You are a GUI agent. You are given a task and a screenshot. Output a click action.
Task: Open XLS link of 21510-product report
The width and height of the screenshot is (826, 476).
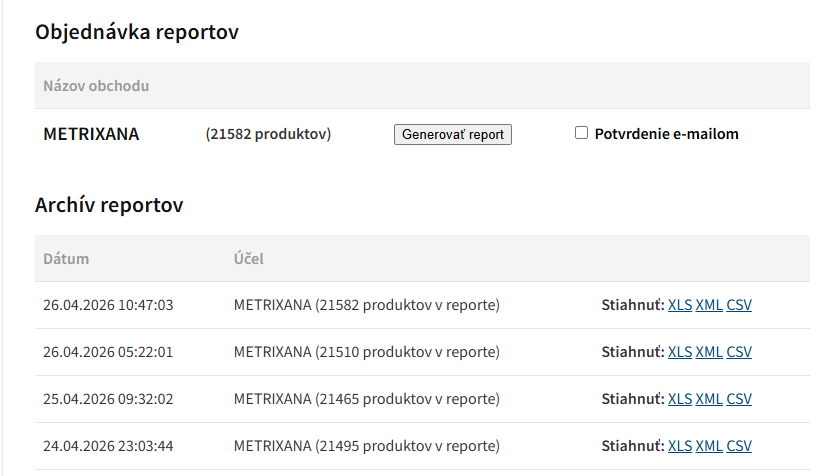(x=679, y=352)
